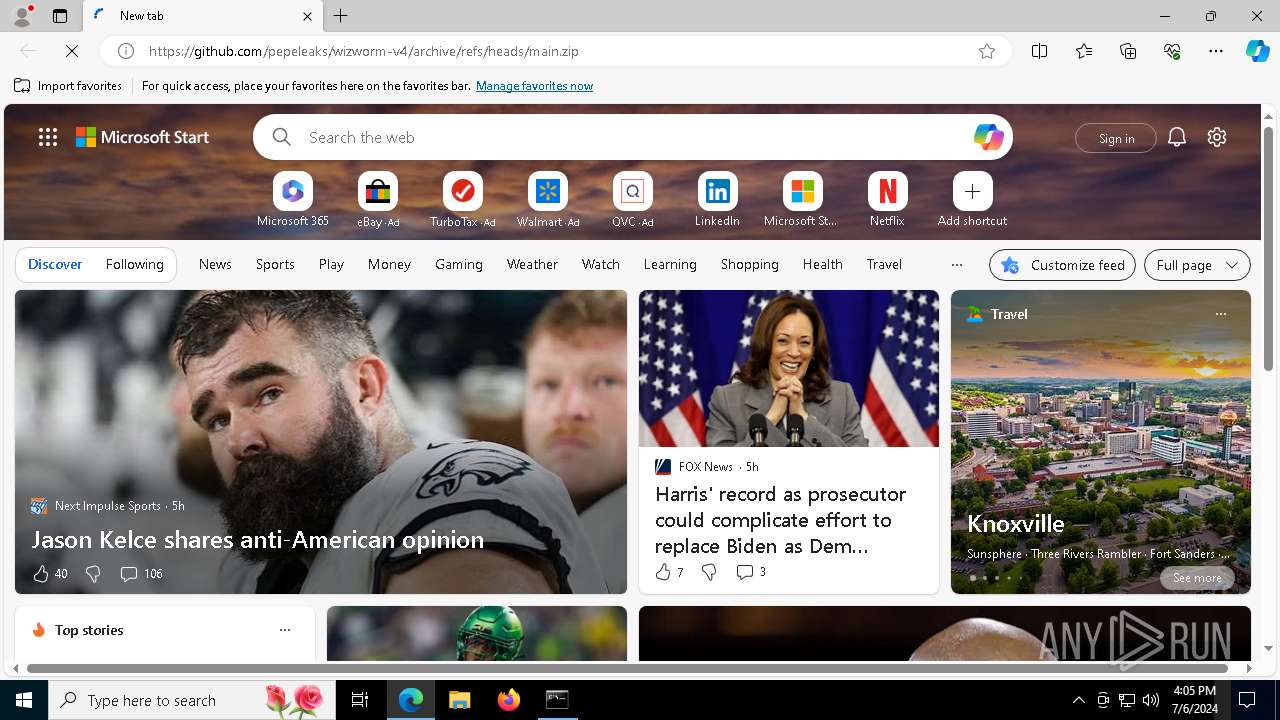Open Jason Kelce shares anti-American opinion story
This screenshot has width=1280, height=720.
coord(257,539)
